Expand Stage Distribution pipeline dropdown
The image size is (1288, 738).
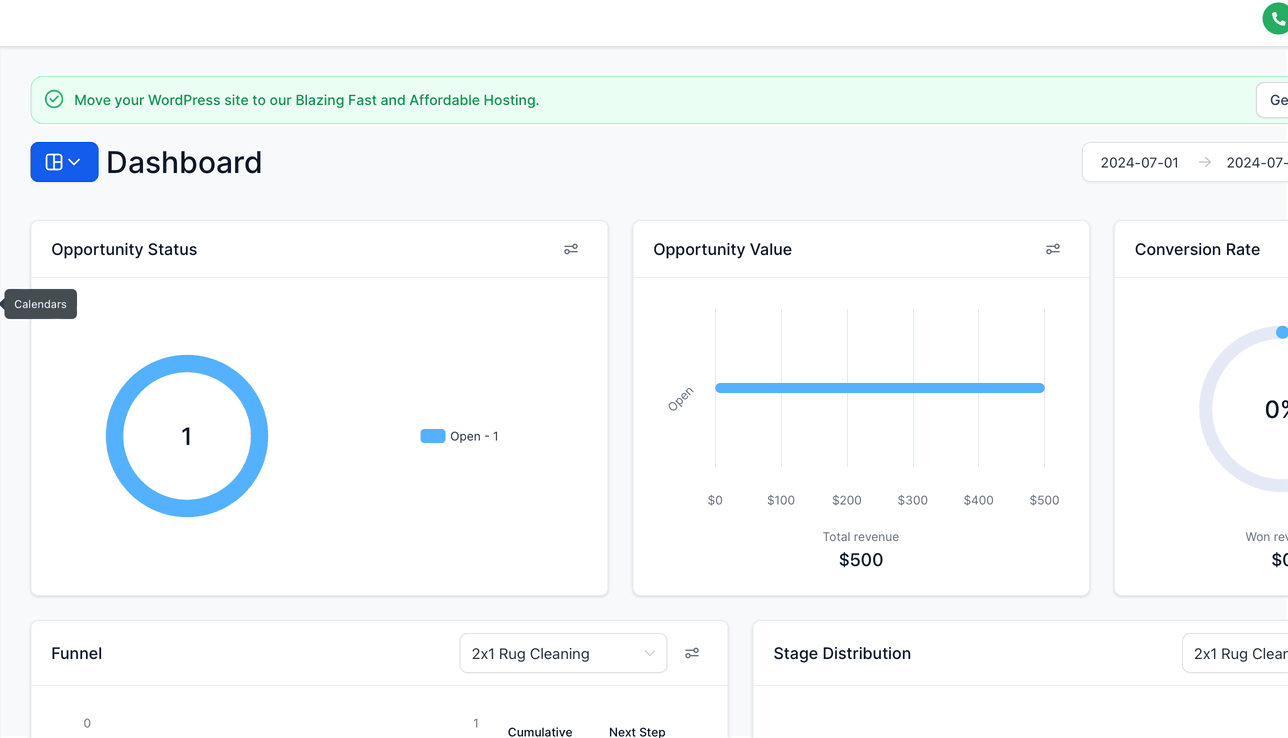pyautogui.click(x=1235, y=653)
